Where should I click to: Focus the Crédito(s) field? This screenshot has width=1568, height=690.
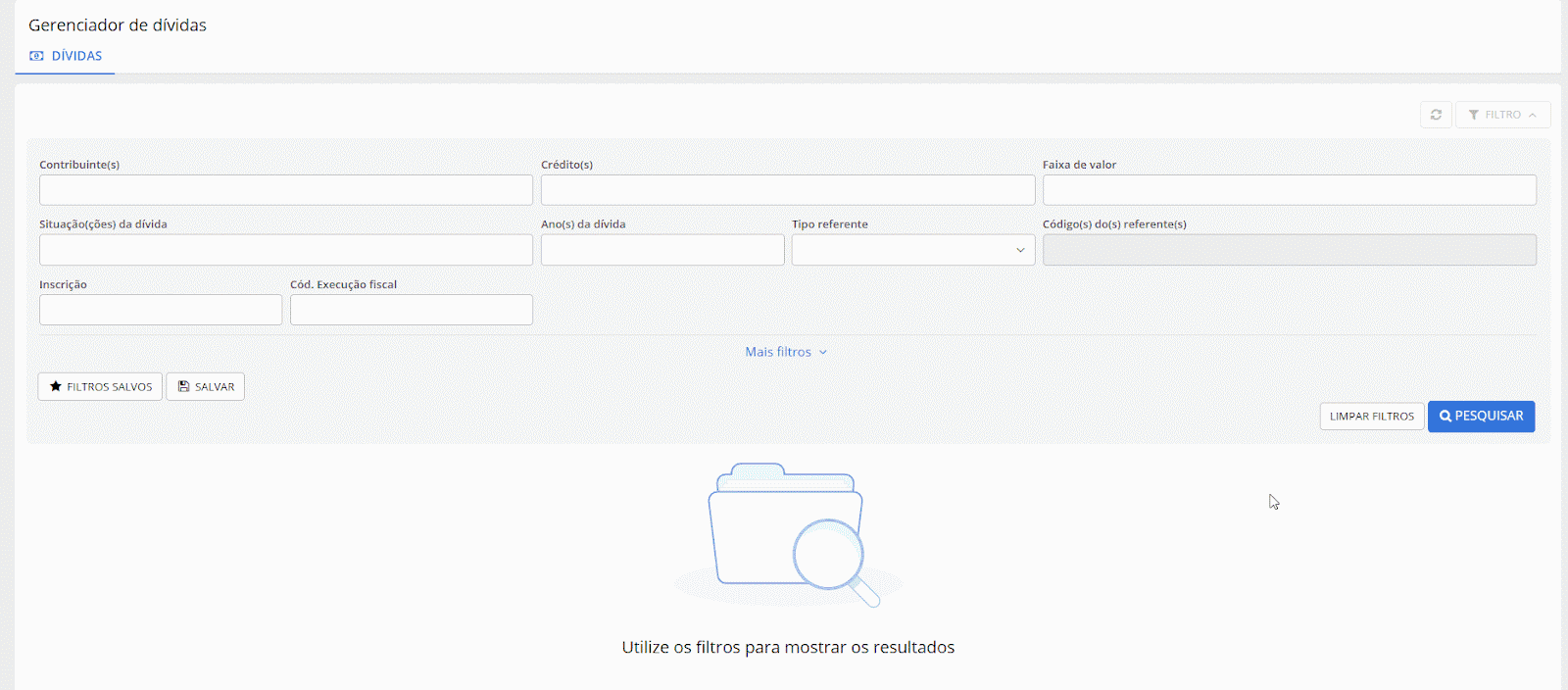coord(787,190)
